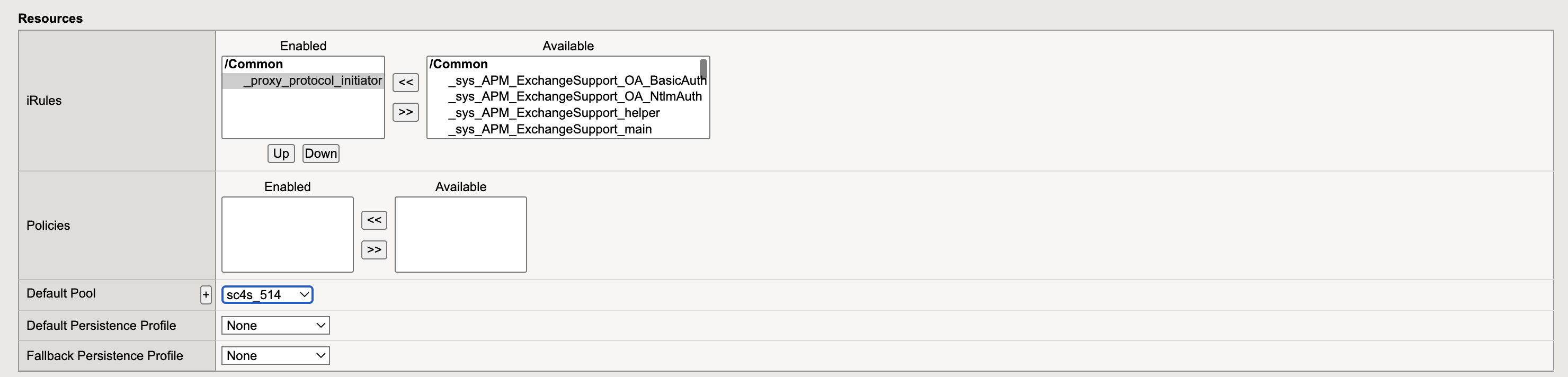Click the /Common header in Available iRules
The height and width of the screenshot is (377, 1568).
pyautogui.click(x=458, y=64)
